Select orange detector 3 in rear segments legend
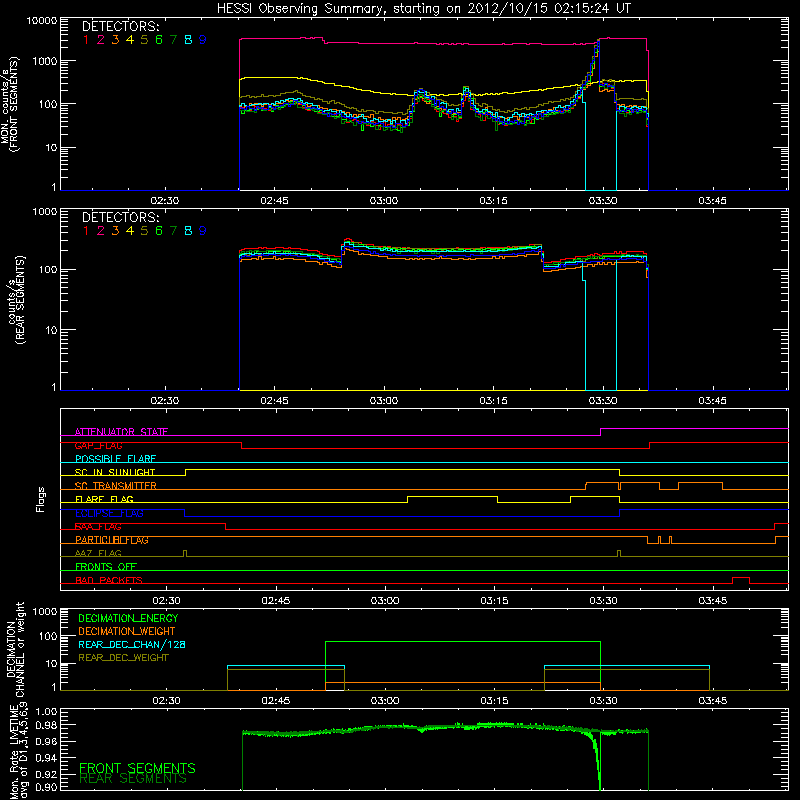 click(x=115, y=231)
